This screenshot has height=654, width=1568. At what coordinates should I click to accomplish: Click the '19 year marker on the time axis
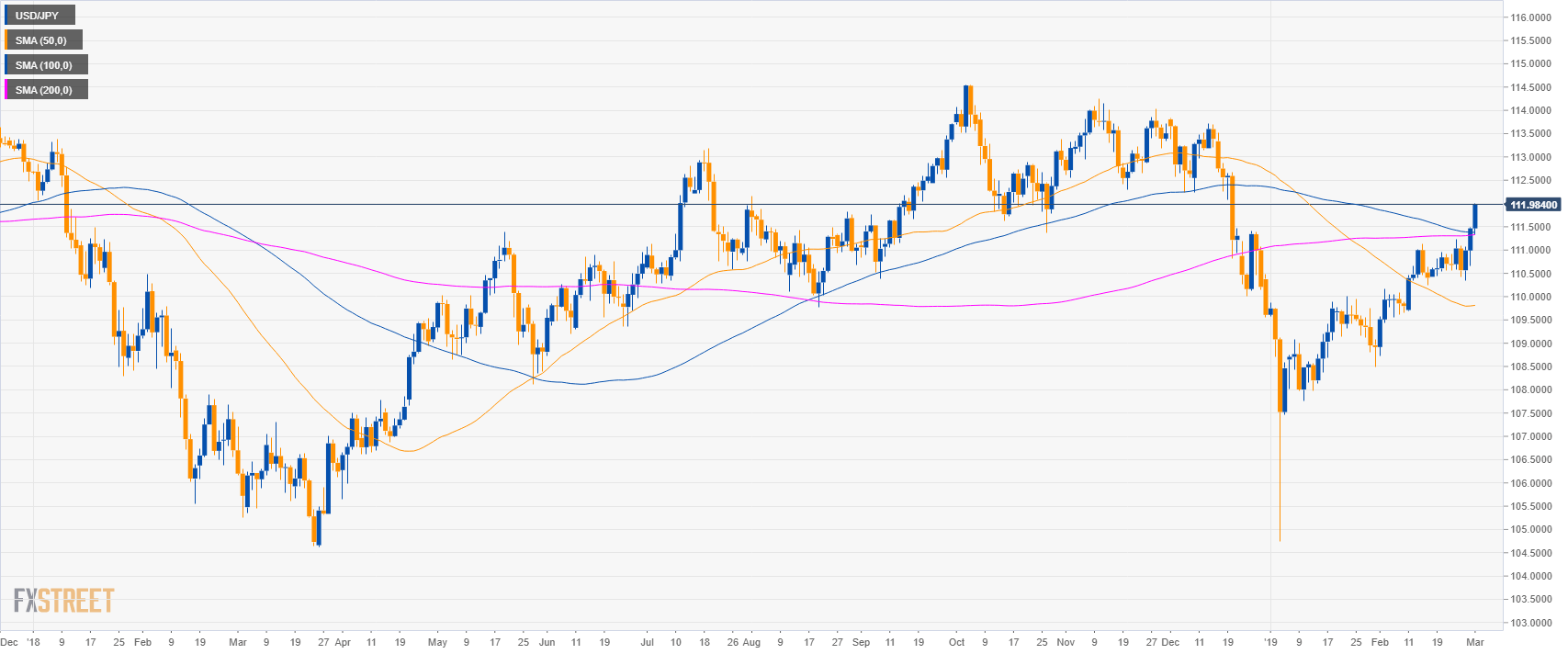(1271, 642)
